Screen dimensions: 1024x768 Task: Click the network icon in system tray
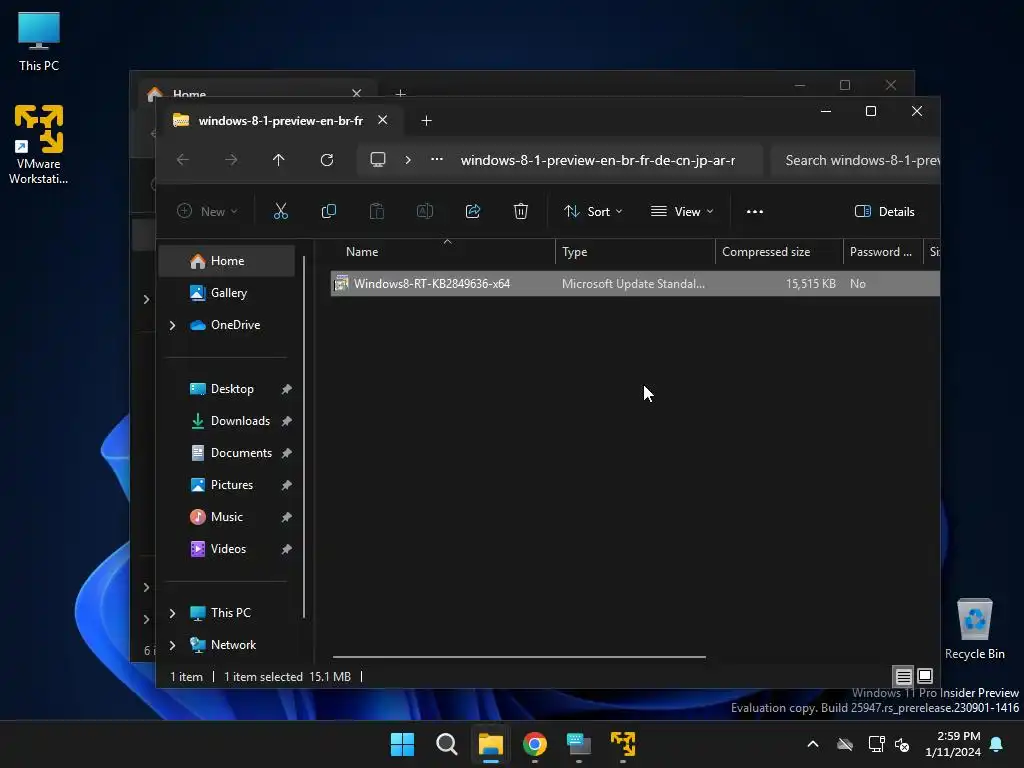coord(875,744)
